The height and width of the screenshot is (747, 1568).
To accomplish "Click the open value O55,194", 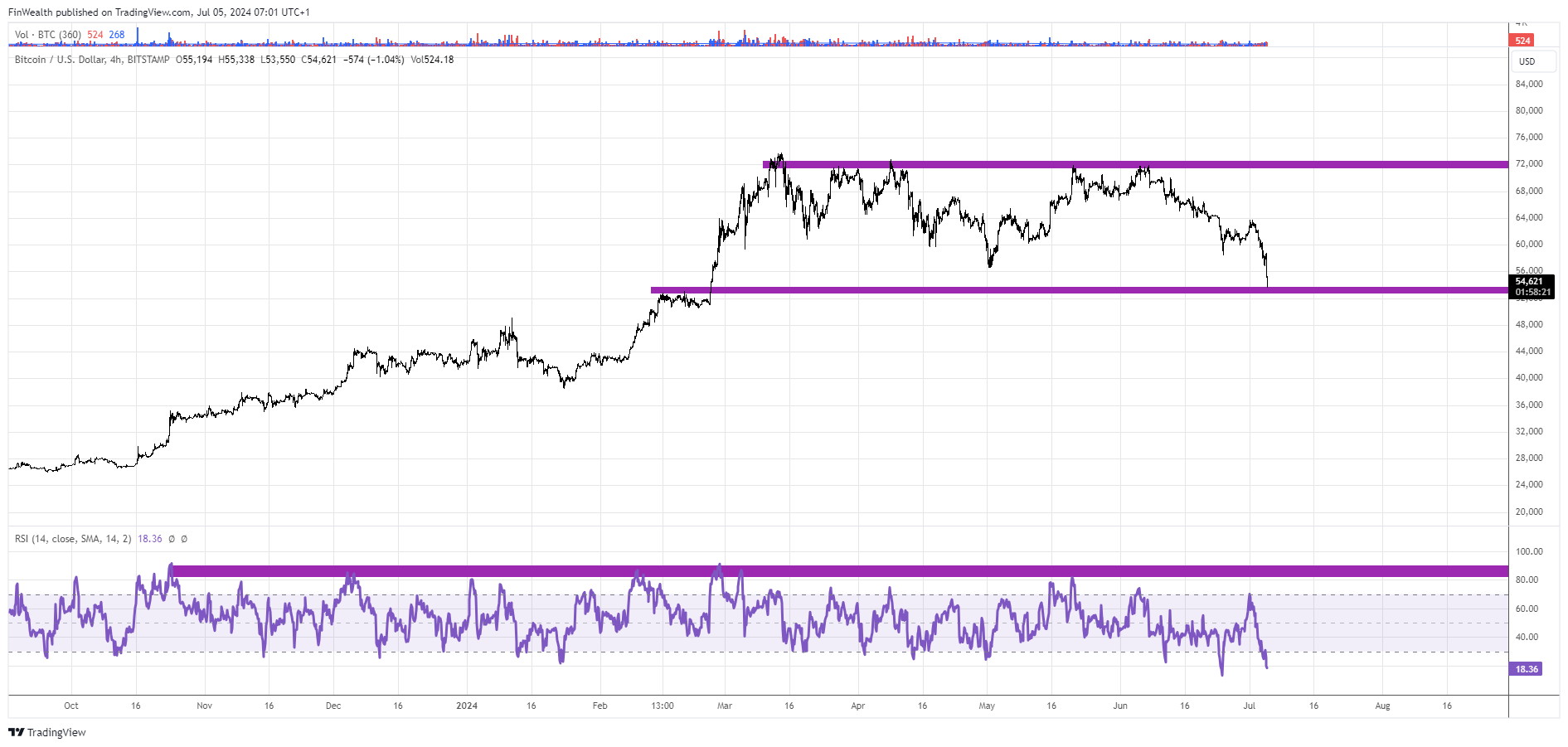I will 194,60.
